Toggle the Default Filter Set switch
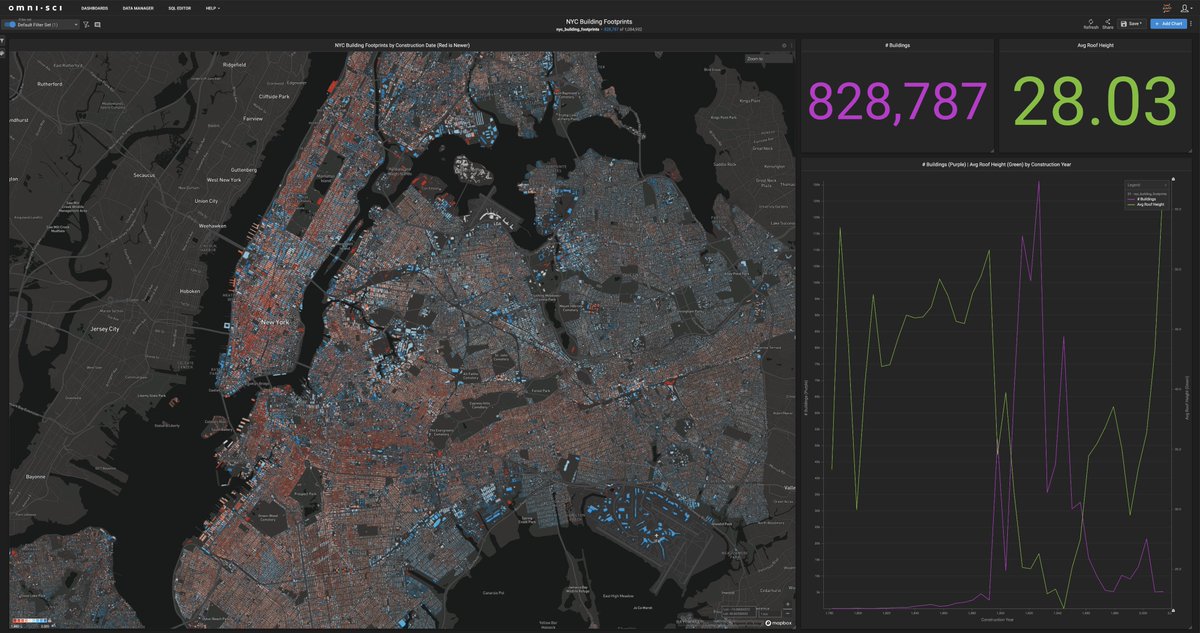Viewport: 1200px width, 633px height. 11,24
